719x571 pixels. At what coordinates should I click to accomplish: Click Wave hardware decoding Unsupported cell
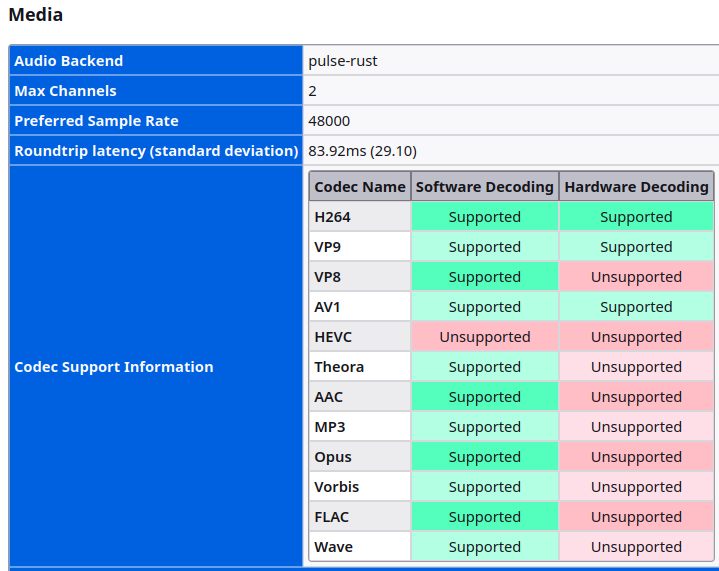[636, 547]
